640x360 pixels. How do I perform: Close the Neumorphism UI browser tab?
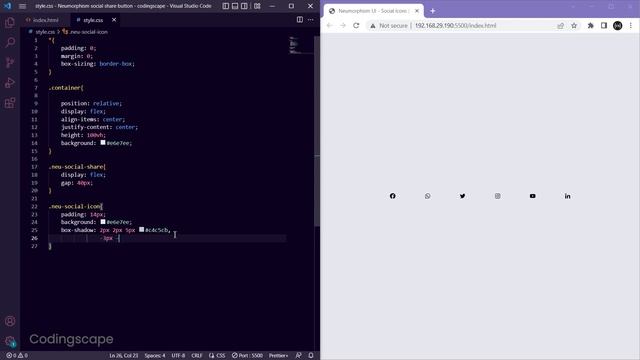coord(417,11)
